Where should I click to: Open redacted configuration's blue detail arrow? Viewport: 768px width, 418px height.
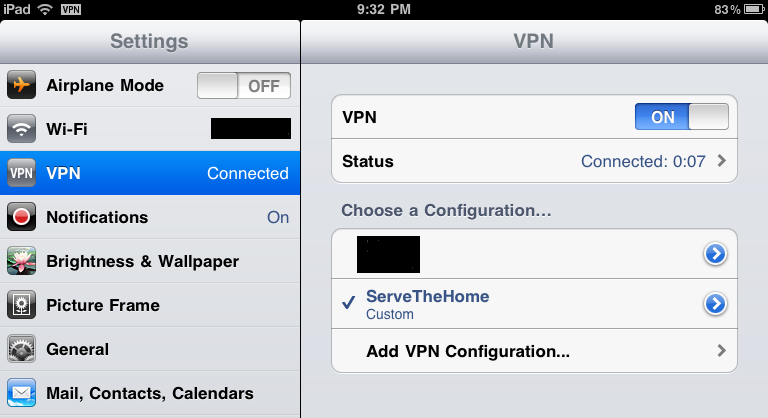715,255
